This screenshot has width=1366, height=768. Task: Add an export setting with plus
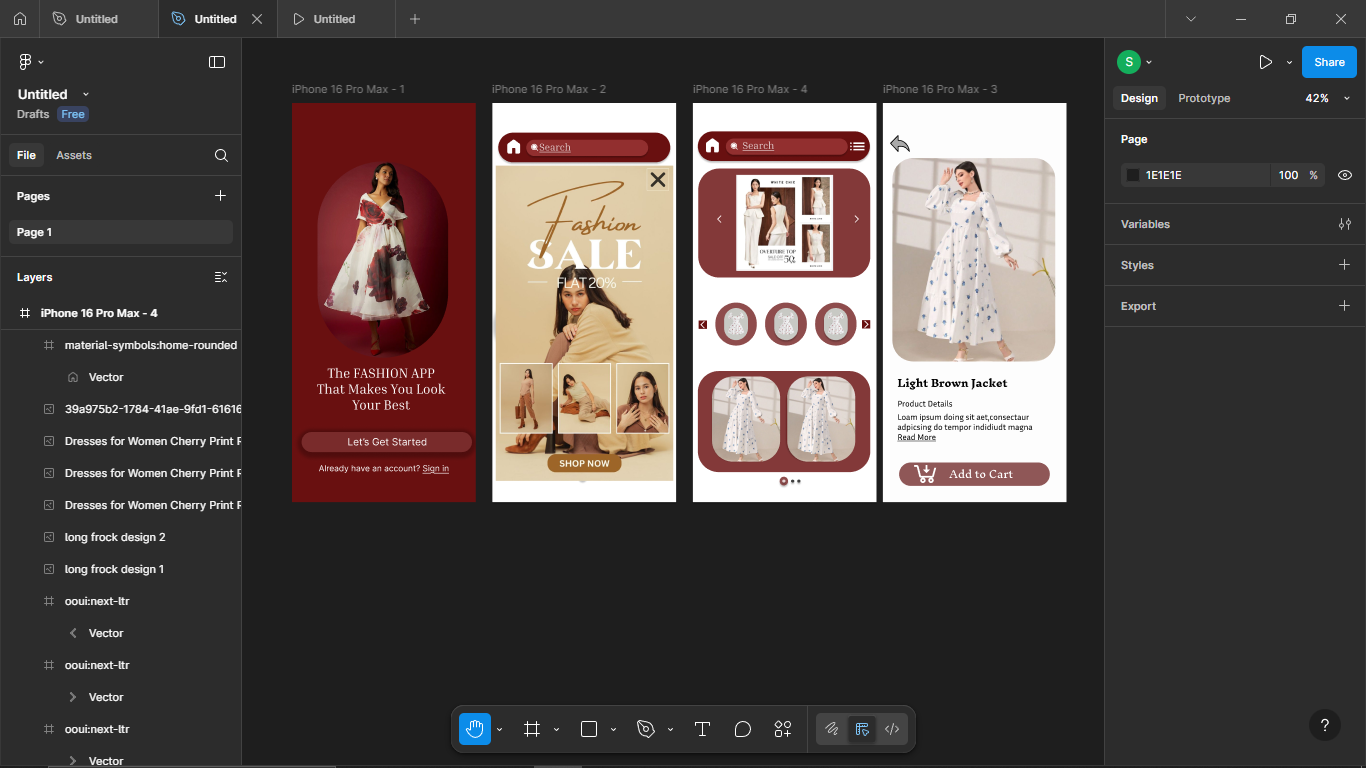[x=1345, y=306]
